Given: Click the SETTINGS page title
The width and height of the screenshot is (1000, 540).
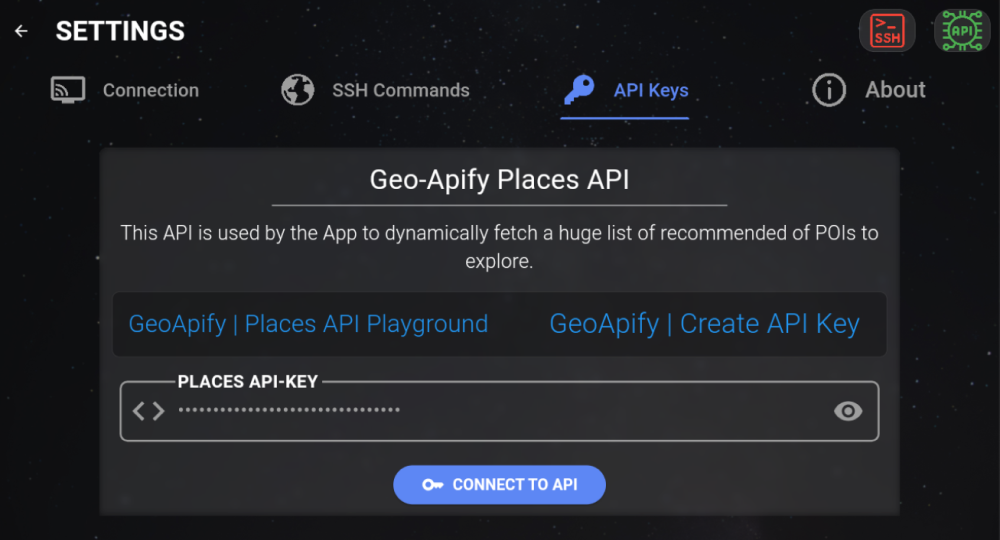Looking at the screenshot, I should (120, 31).
